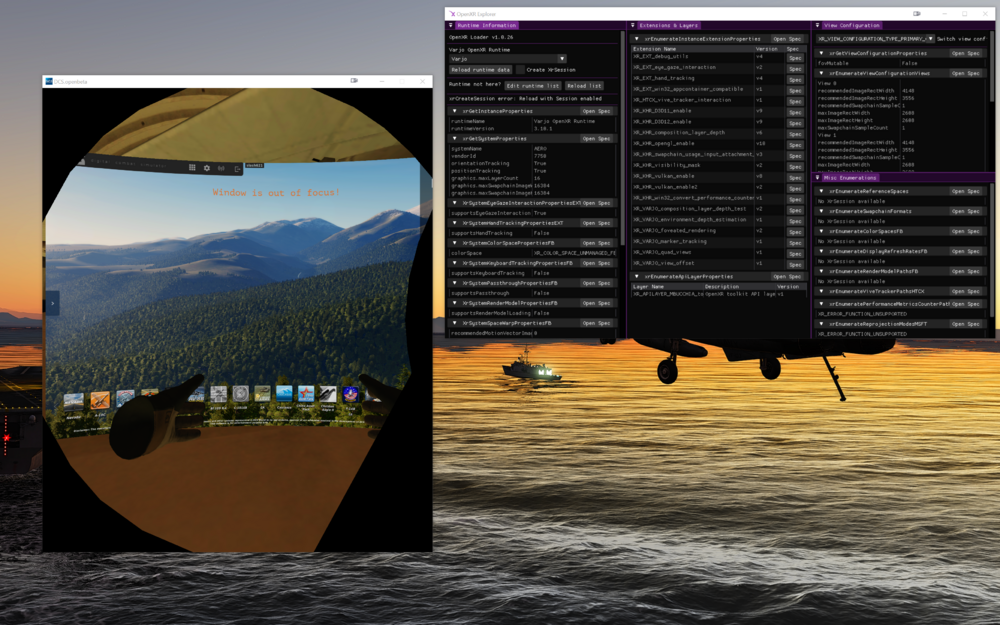The width and height of the screenshot is (1000, 625).
Task: Click the Layer Name column header
Action: click(x=667, y=286)
